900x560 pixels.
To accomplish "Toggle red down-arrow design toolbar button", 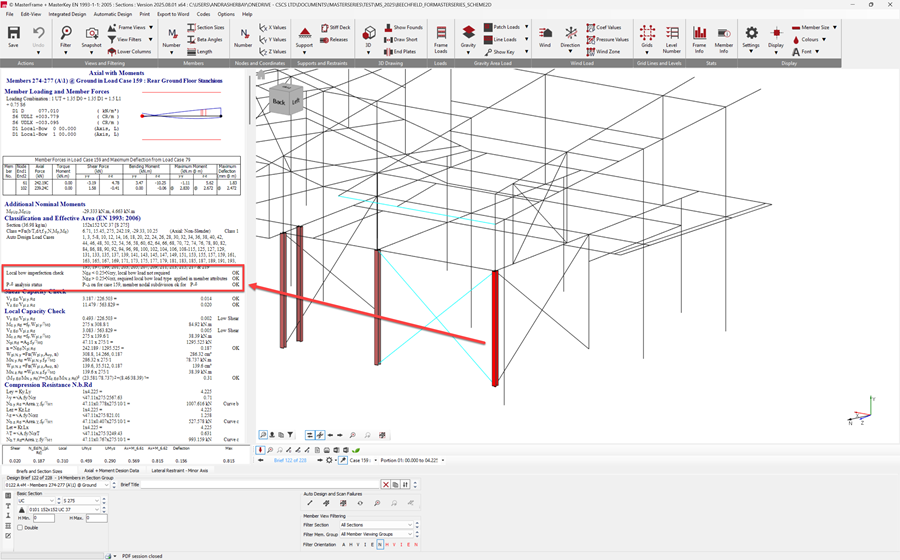I will point(261,450).
